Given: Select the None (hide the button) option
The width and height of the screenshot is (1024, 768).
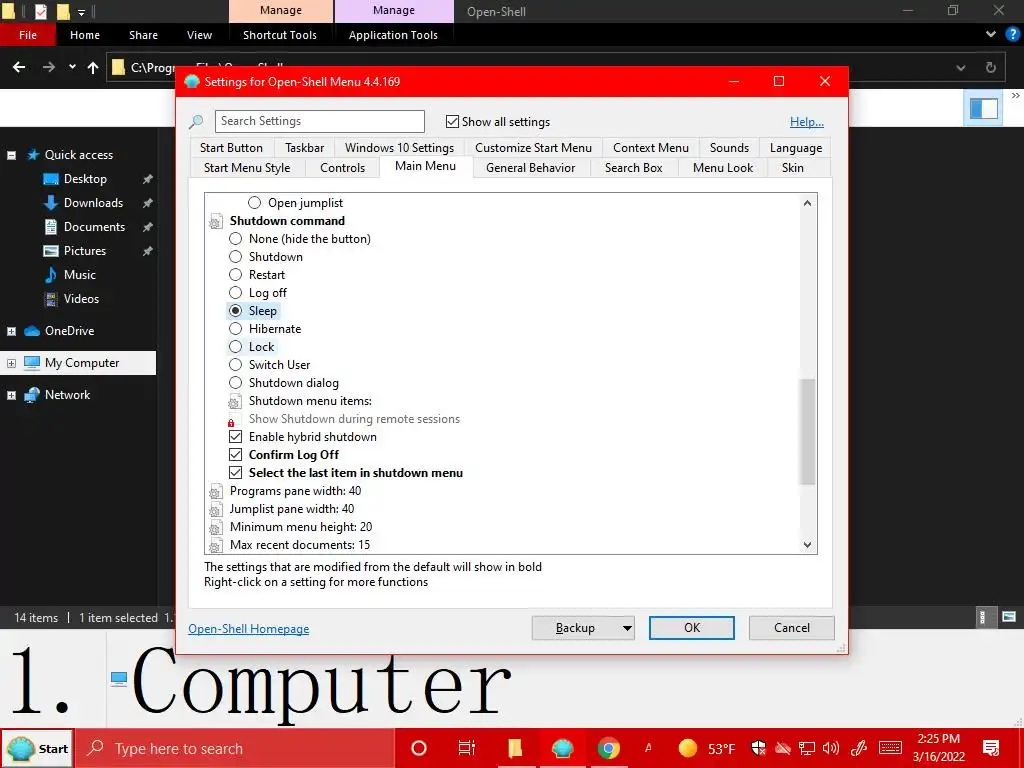Looking at the screenshot, I should [235, 239].
